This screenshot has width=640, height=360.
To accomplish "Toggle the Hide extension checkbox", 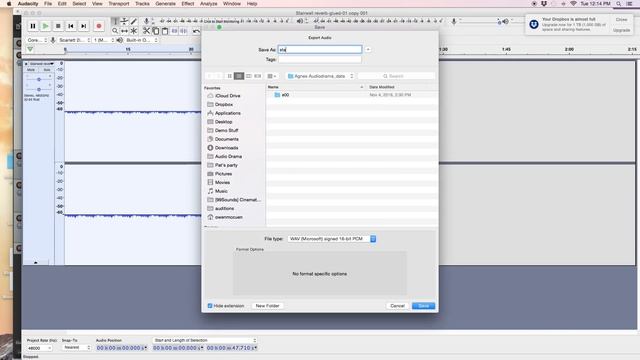I will coord(210,306).
